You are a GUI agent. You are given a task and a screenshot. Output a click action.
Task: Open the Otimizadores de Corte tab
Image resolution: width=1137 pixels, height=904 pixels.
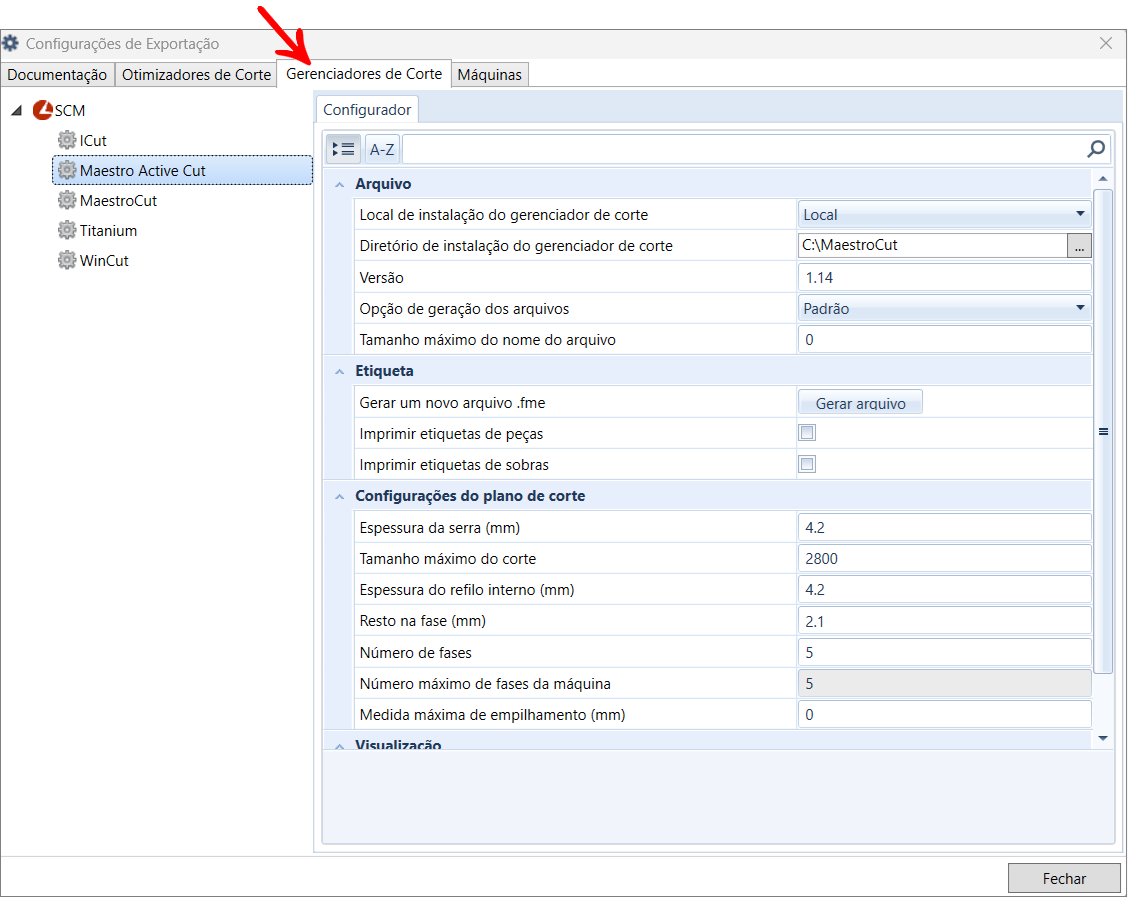click(196, 75)
